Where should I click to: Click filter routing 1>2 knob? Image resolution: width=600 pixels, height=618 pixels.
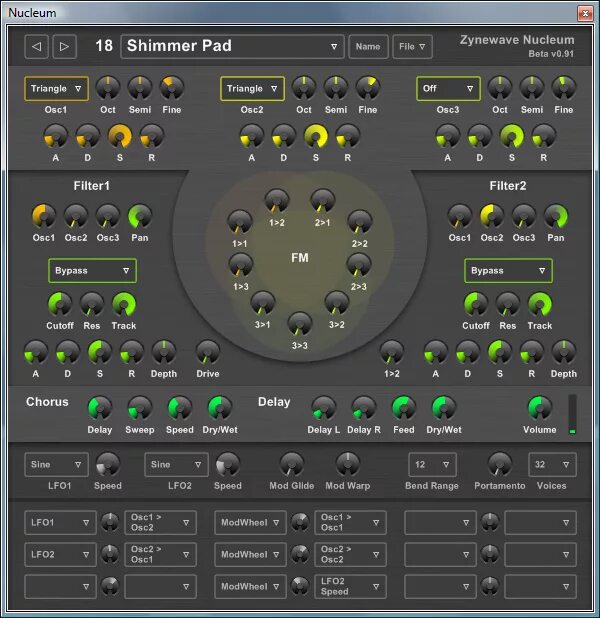tap(392, 352)
